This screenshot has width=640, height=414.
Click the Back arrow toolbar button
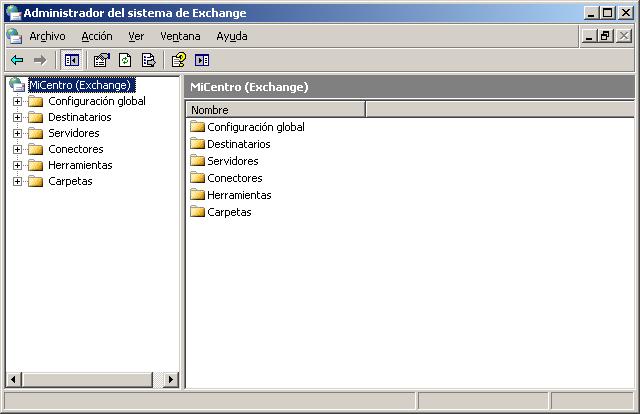pyautogui.click(x=17, y=60)
